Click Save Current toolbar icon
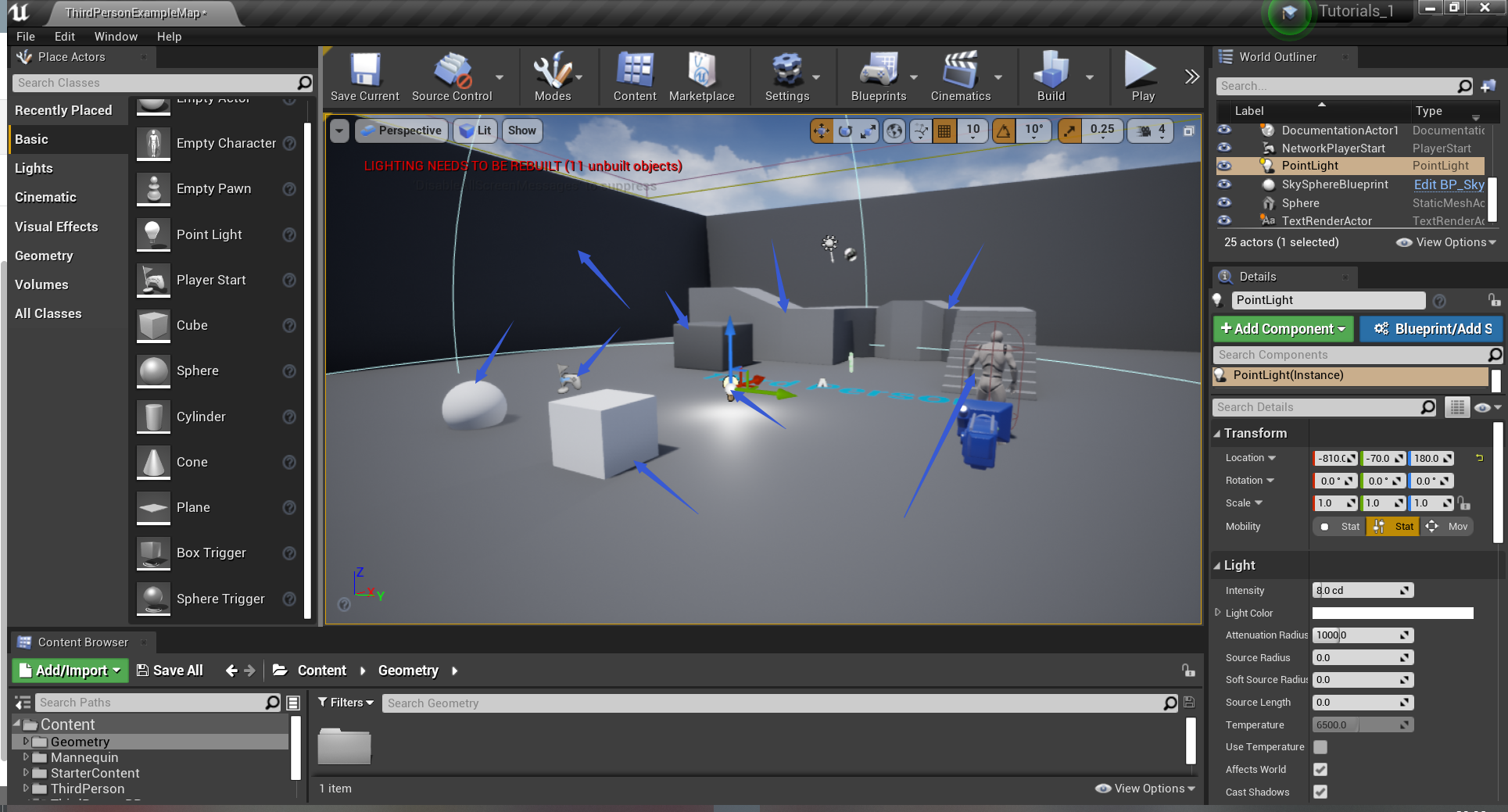The image size is (1508, 812). click(x=364, y=77)
